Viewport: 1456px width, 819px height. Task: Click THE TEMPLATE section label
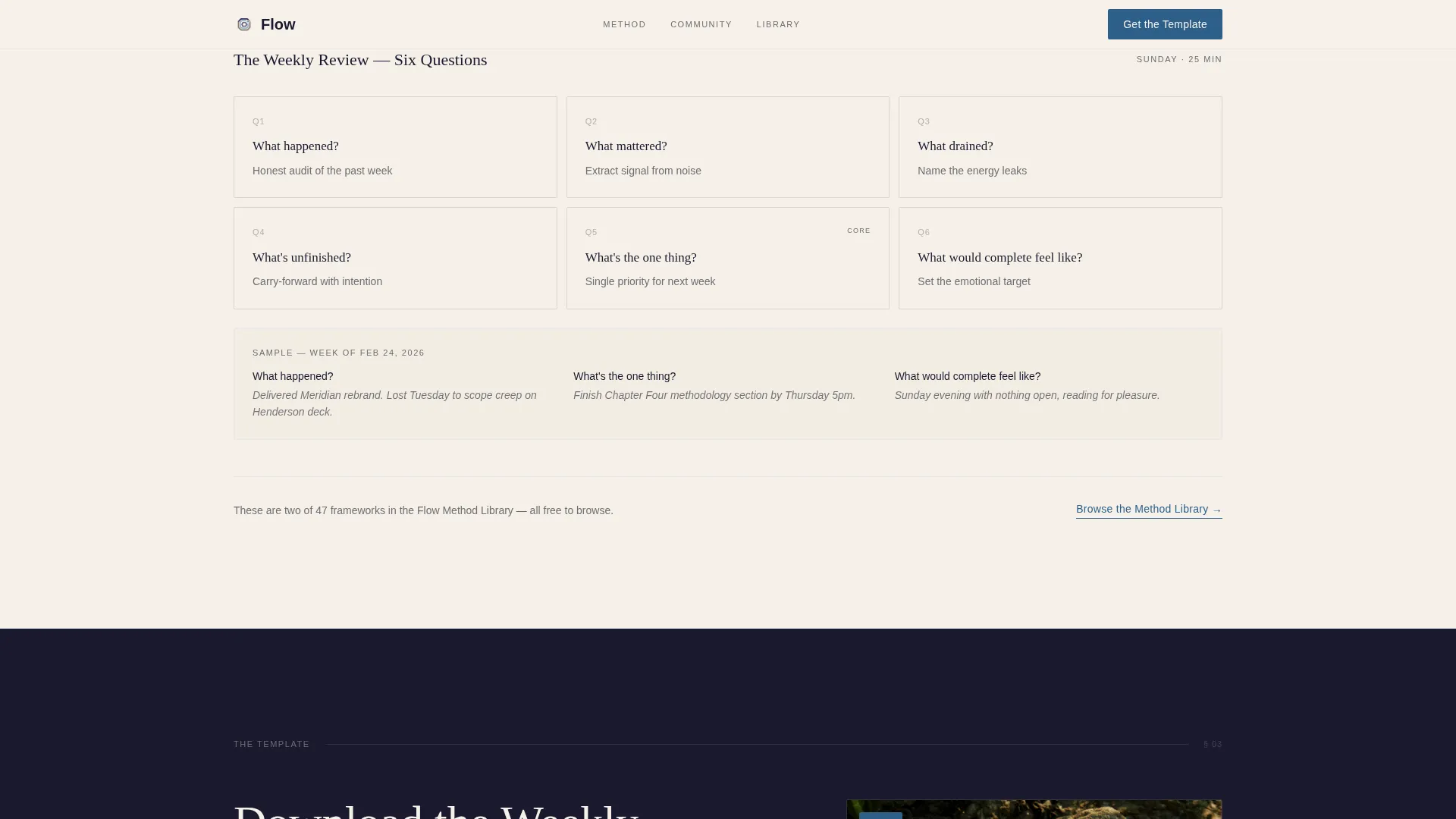pos(271,744)
